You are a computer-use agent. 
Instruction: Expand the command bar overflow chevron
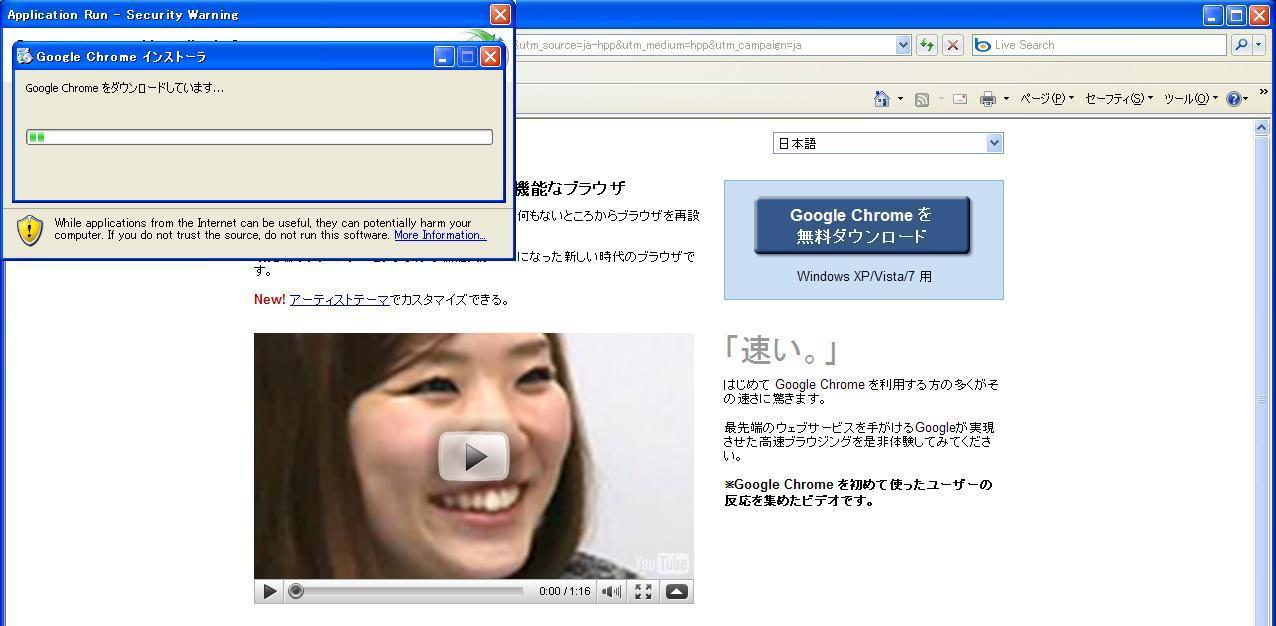tap(1264, 92)
